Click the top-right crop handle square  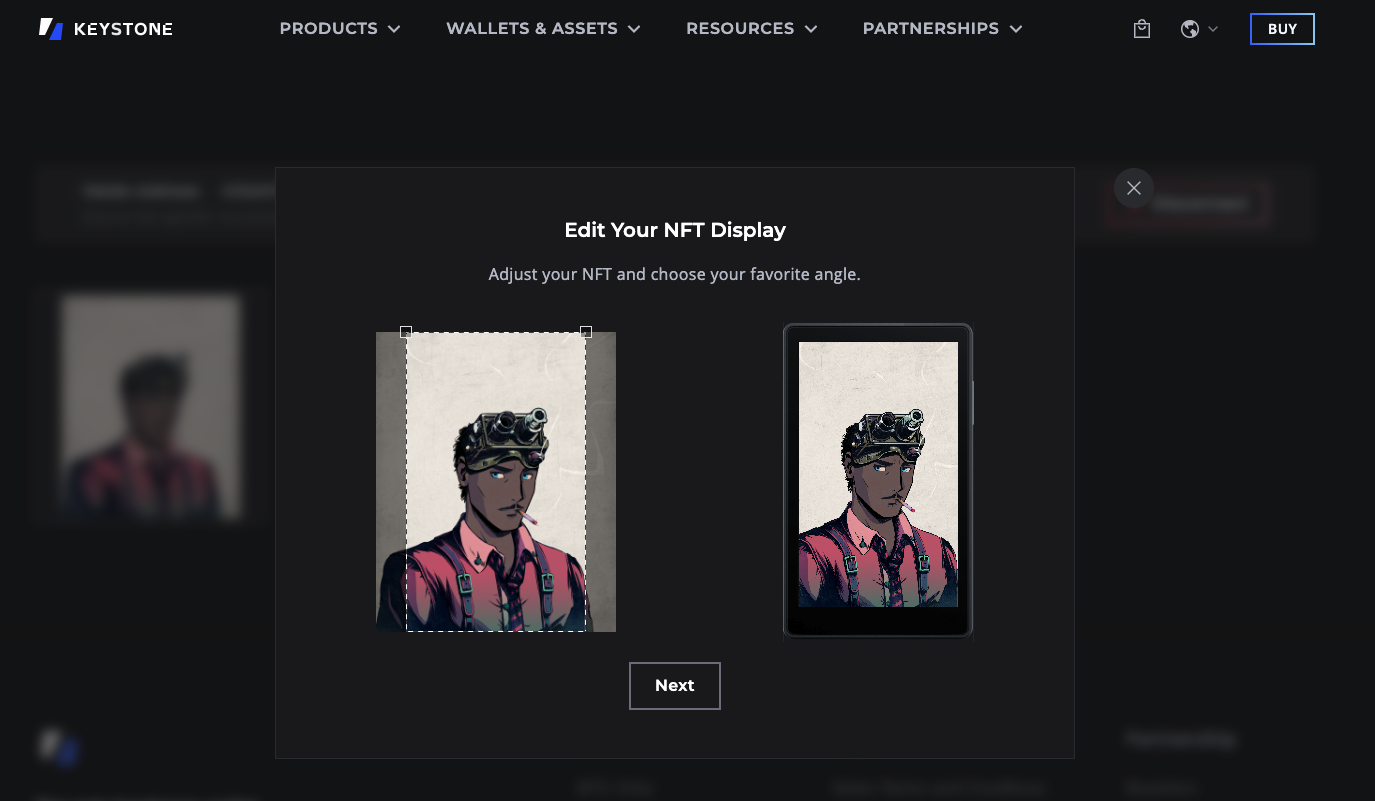pos(586,332)
